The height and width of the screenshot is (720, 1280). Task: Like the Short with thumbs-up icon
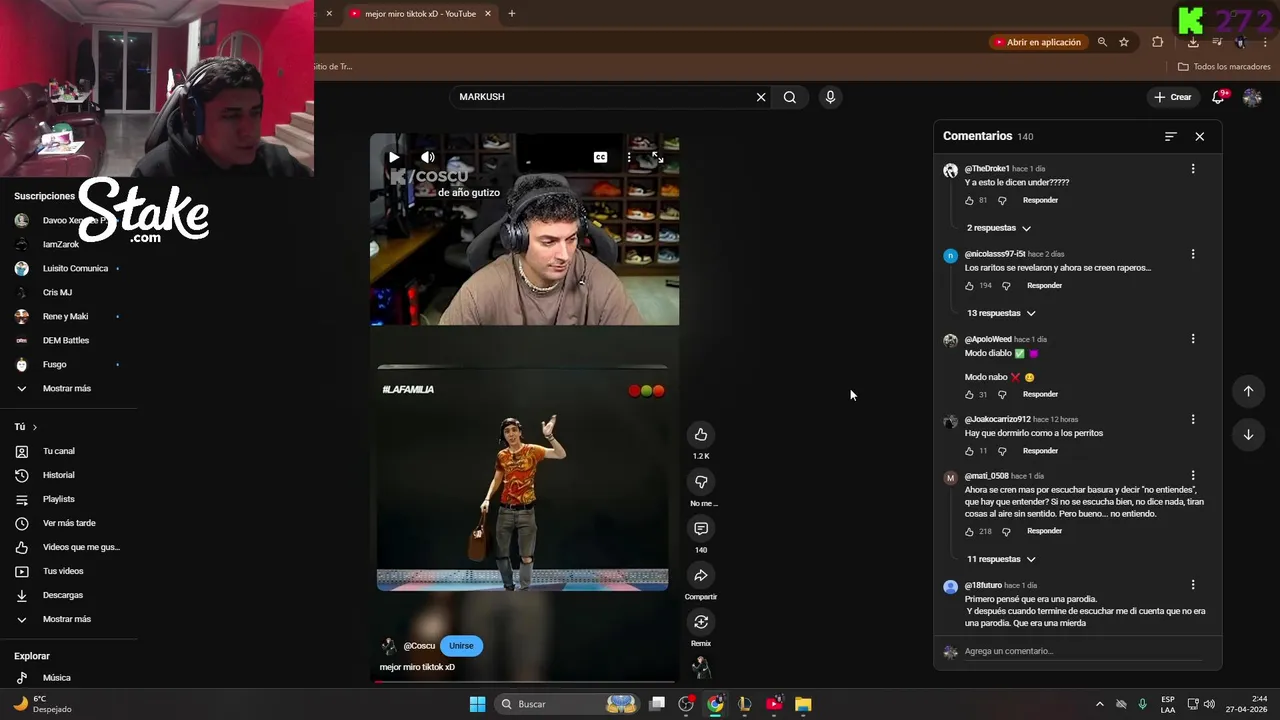701,434
